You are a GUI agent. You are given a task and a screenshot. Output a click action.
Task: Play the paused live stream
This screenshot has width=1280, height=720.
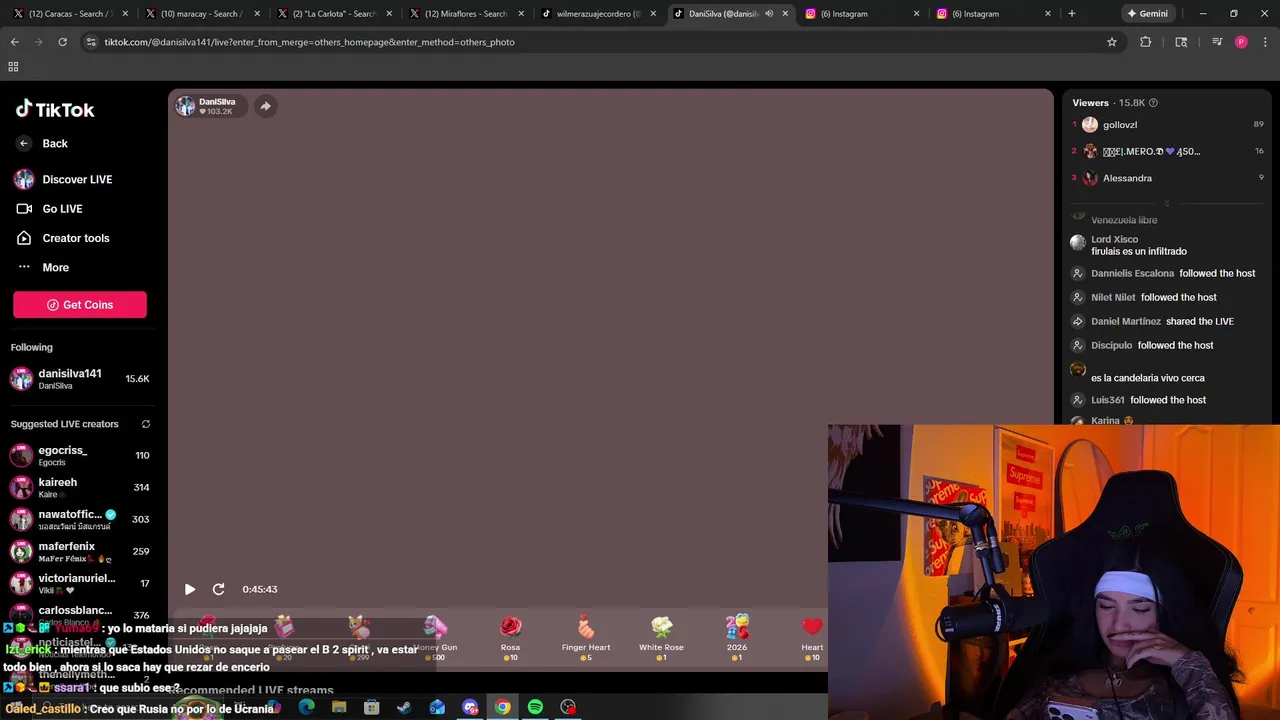coord(190,589)
